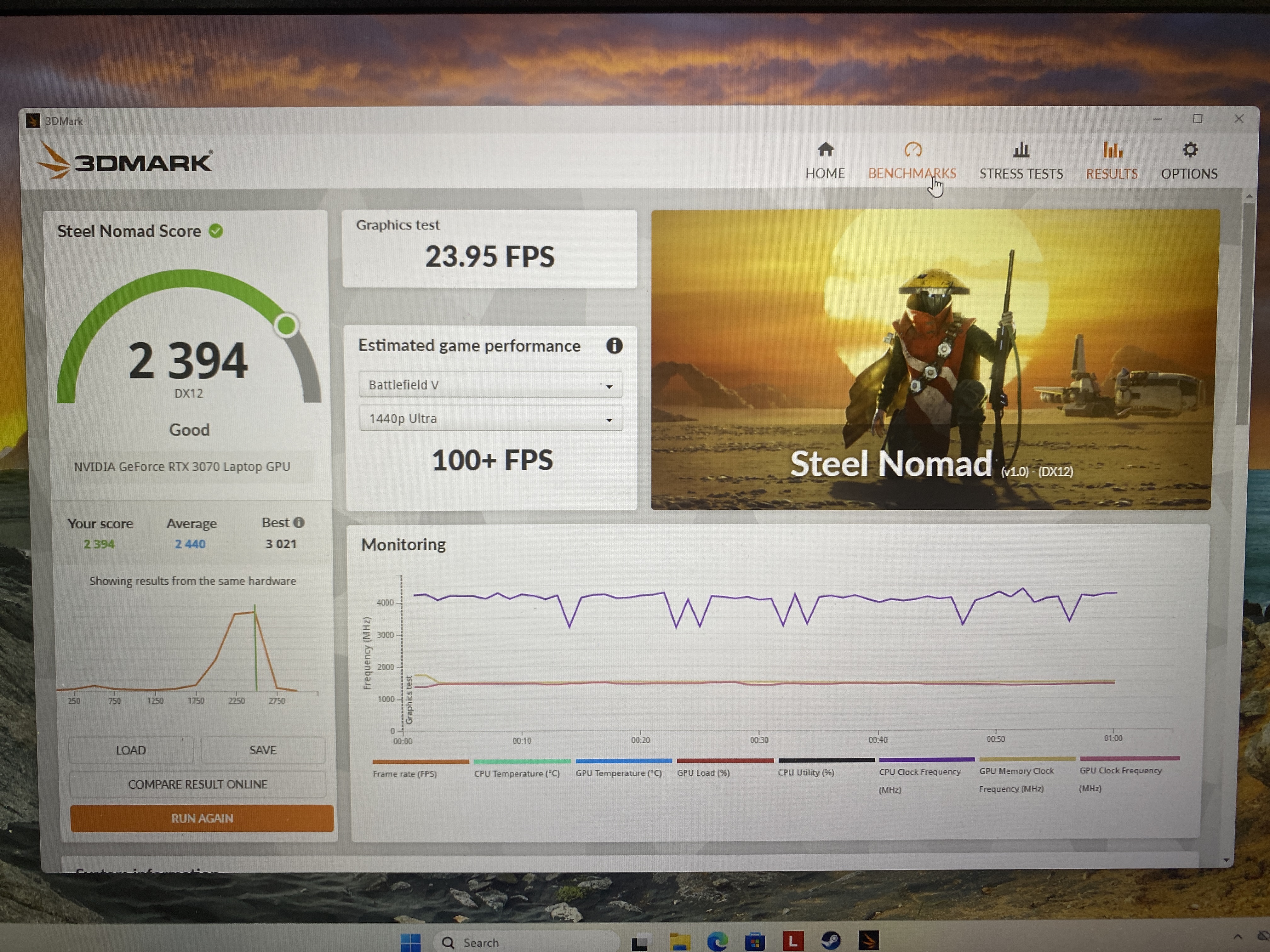Open Steam from the taskbar
The width and height of the screenshot is (1270, 952).
pyautogui.click(x=831, y=941)
